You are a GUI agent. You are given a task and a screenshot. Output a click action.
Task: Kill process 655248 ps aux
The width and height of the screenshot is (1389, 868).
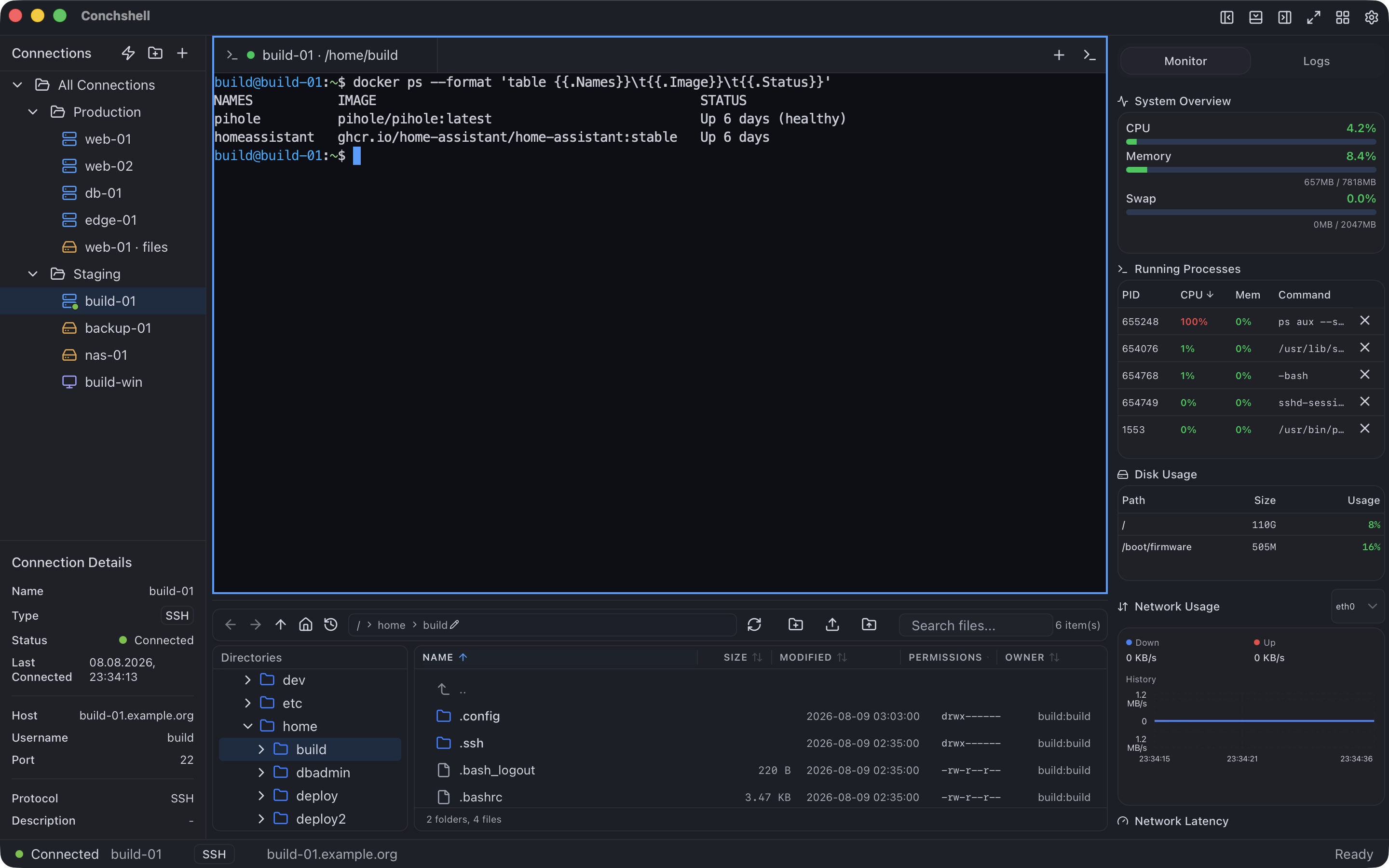pos(1365,321)
